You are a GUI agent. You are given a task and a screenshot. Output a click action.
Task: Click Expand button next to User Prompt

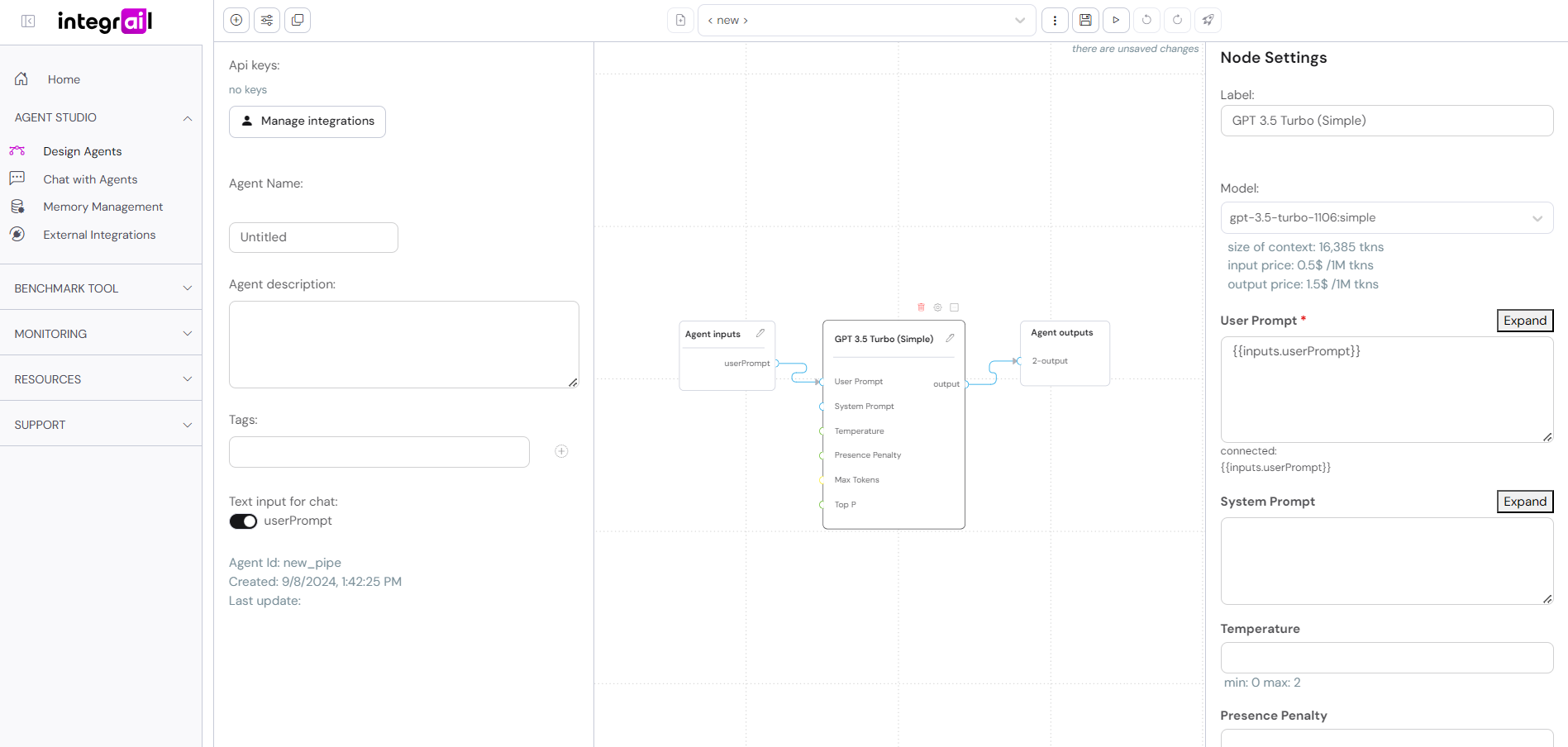[1524, 321]
